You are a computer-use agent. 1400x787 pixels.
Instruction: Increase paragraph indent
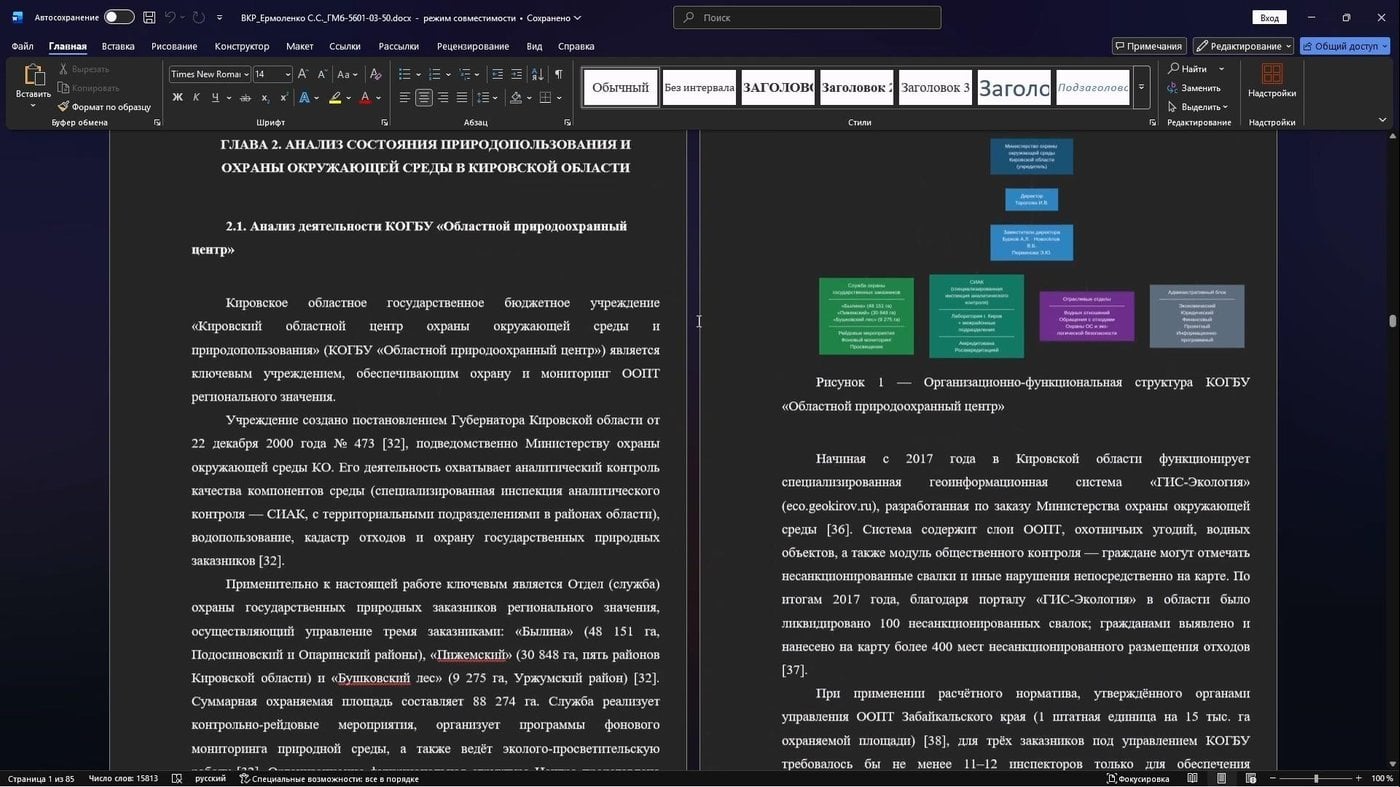click(516, 74)
